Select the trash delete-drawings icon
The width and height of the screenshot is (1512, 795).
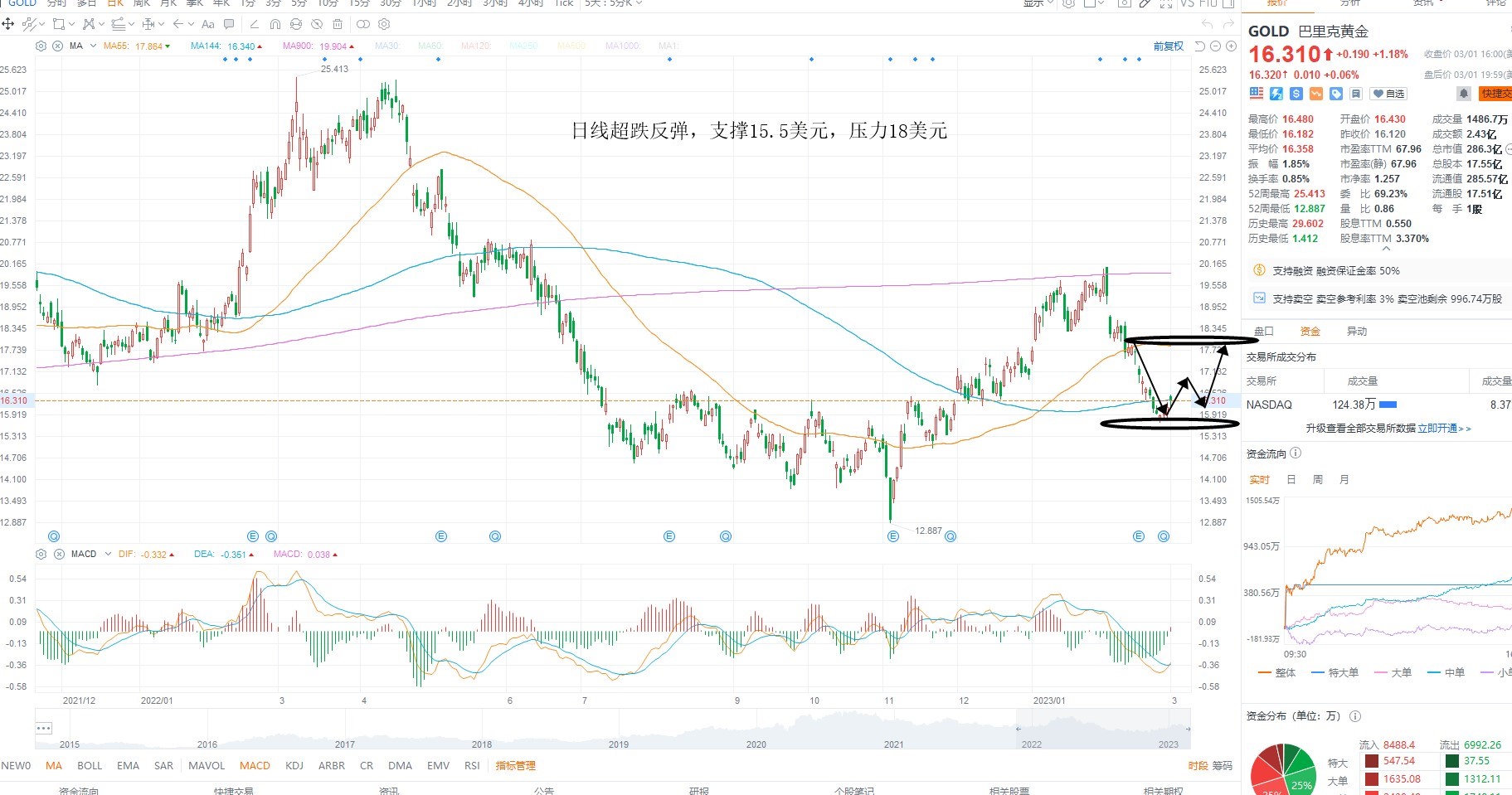point(338,24)
